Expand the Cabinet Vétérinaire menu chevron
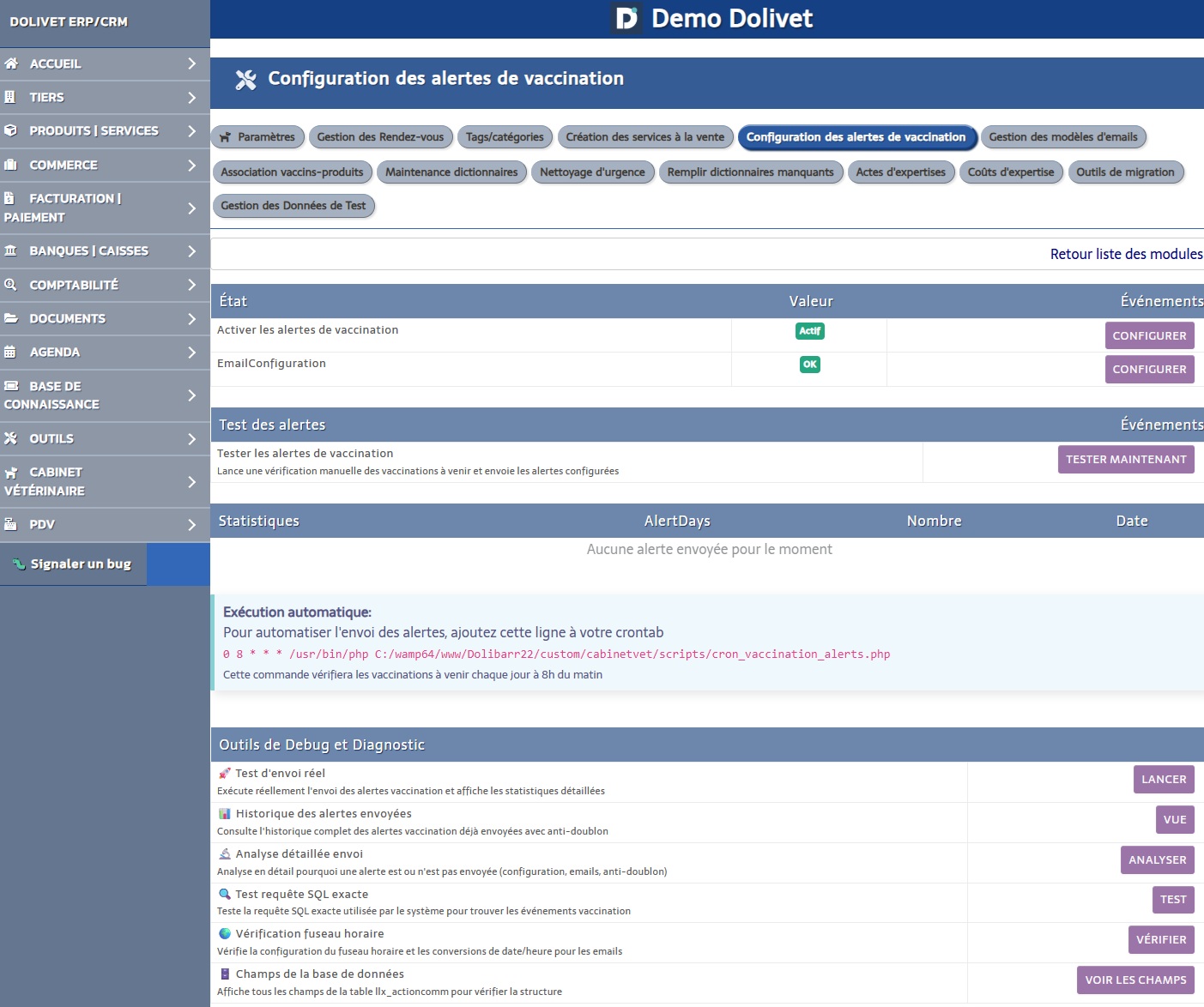Image resolution: width=1204 pixels, height=1007 pixels. point(191,481)
